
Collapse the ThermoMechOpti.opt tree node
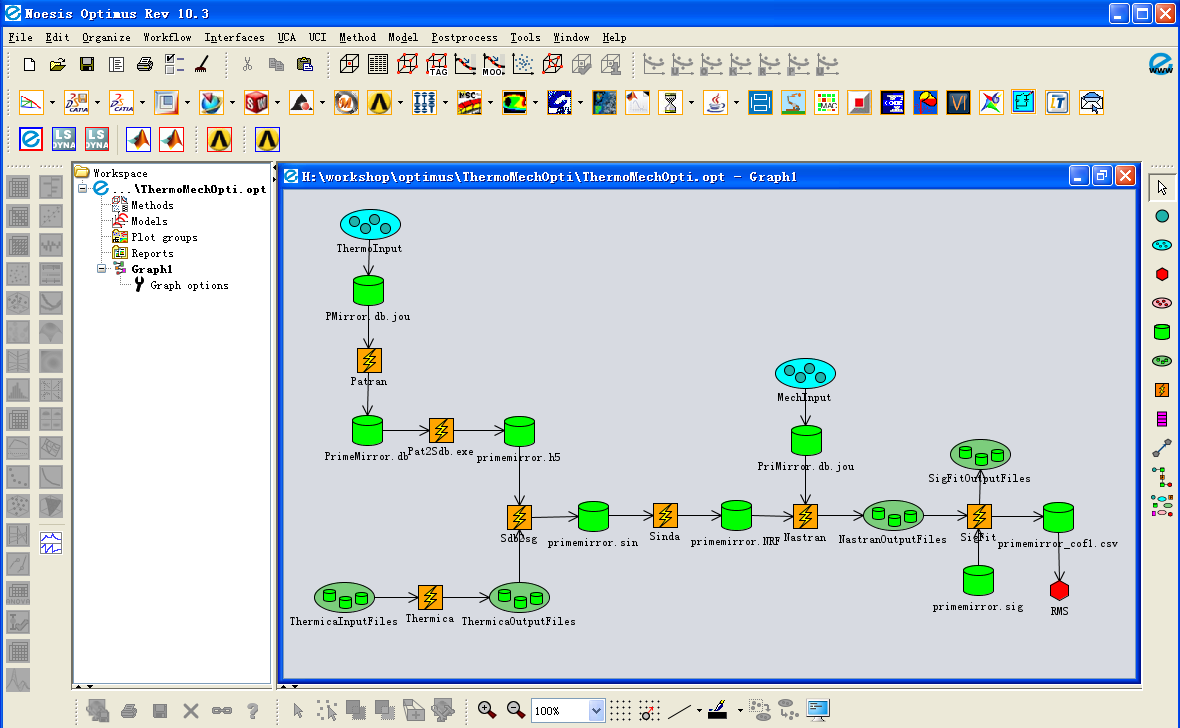(83, 189)
